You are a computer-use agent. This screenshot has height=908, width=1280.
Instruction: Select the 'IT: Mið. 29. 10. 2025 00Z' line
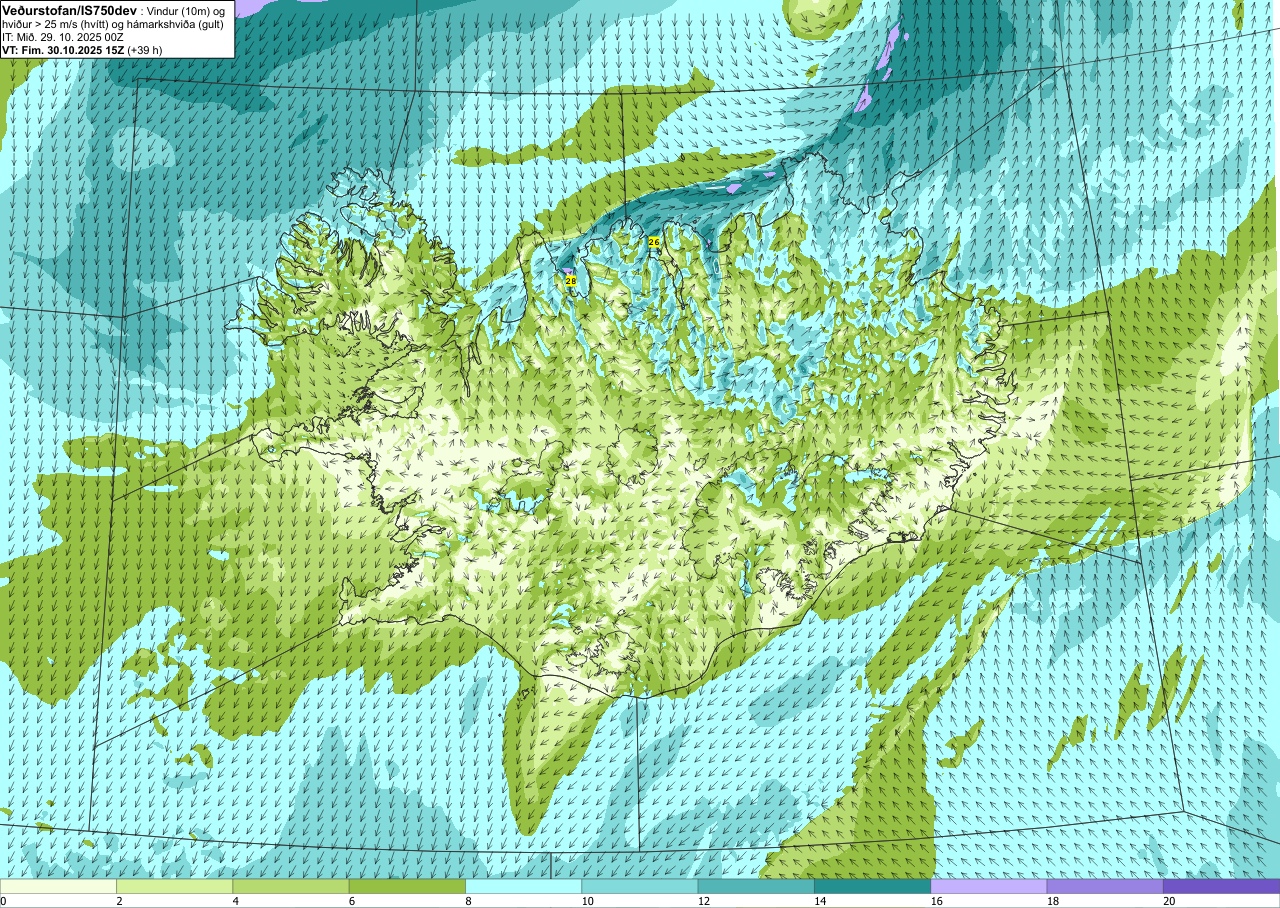(63, 37)
